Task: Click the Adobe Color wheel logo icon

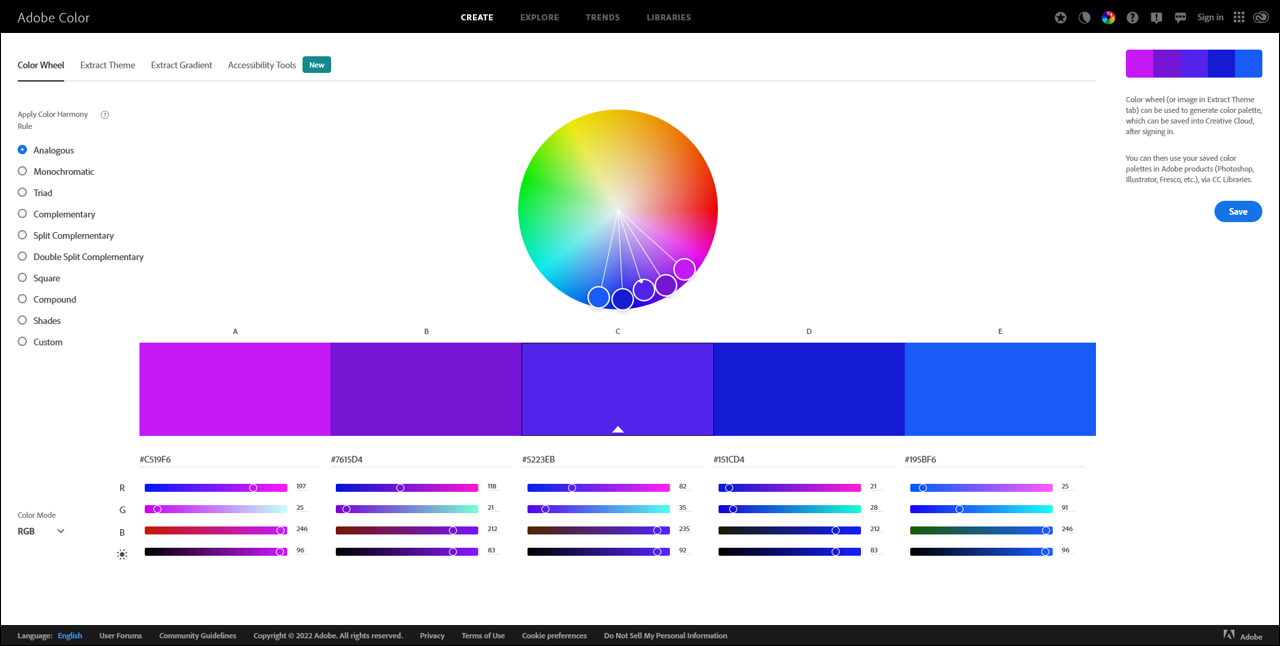Action: (1108, 17)
